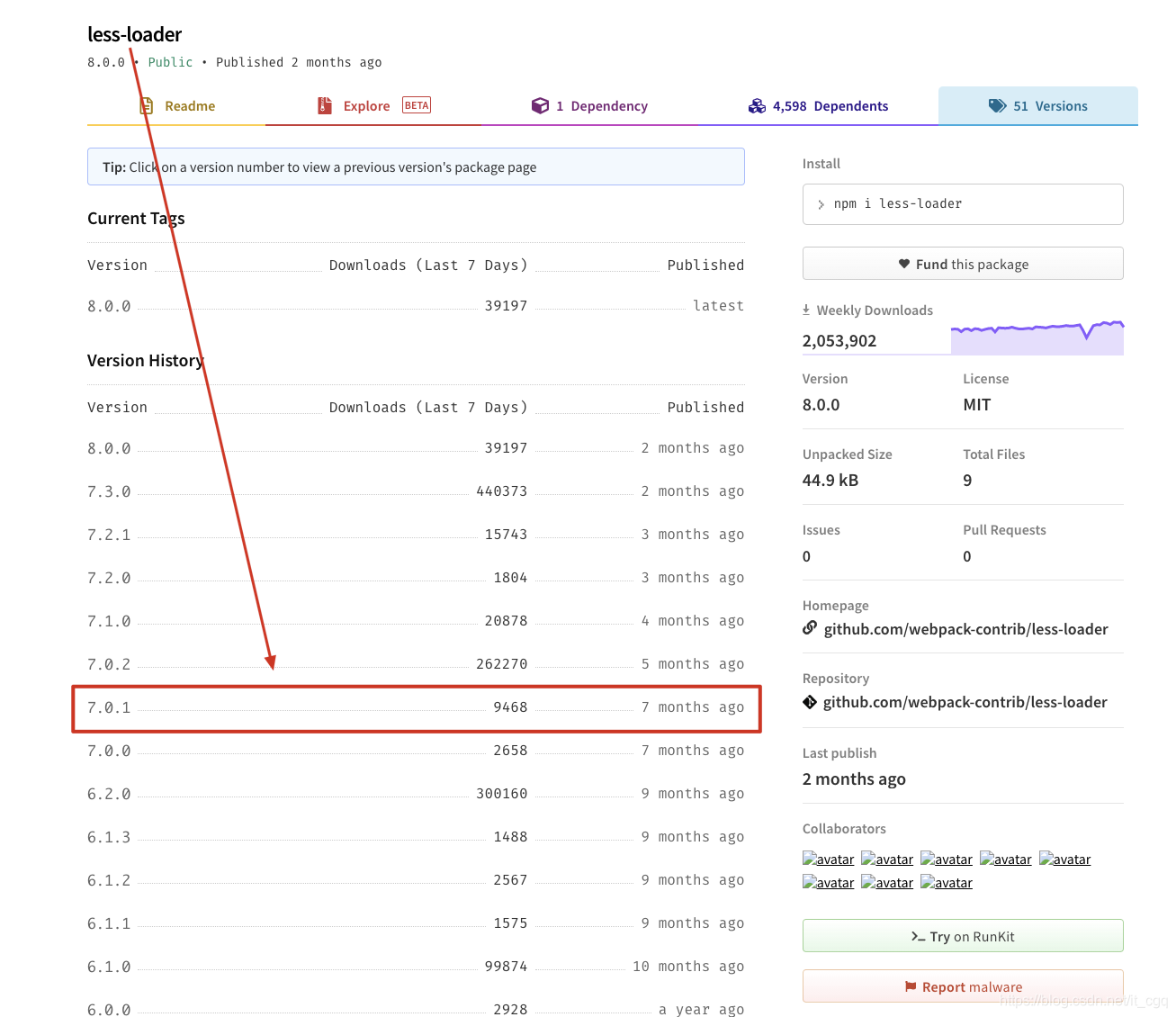1176x1017 pixels.
Task: Click the Report malware button
Action: coord(963,986)
